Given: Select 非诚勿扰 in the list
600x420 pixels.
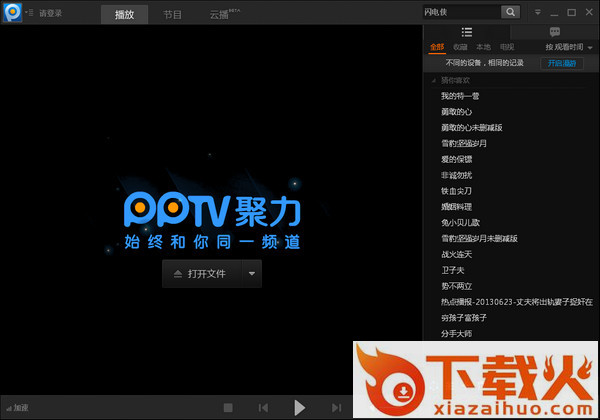Looking at the screenshot, I should click(x=457, y=176).
